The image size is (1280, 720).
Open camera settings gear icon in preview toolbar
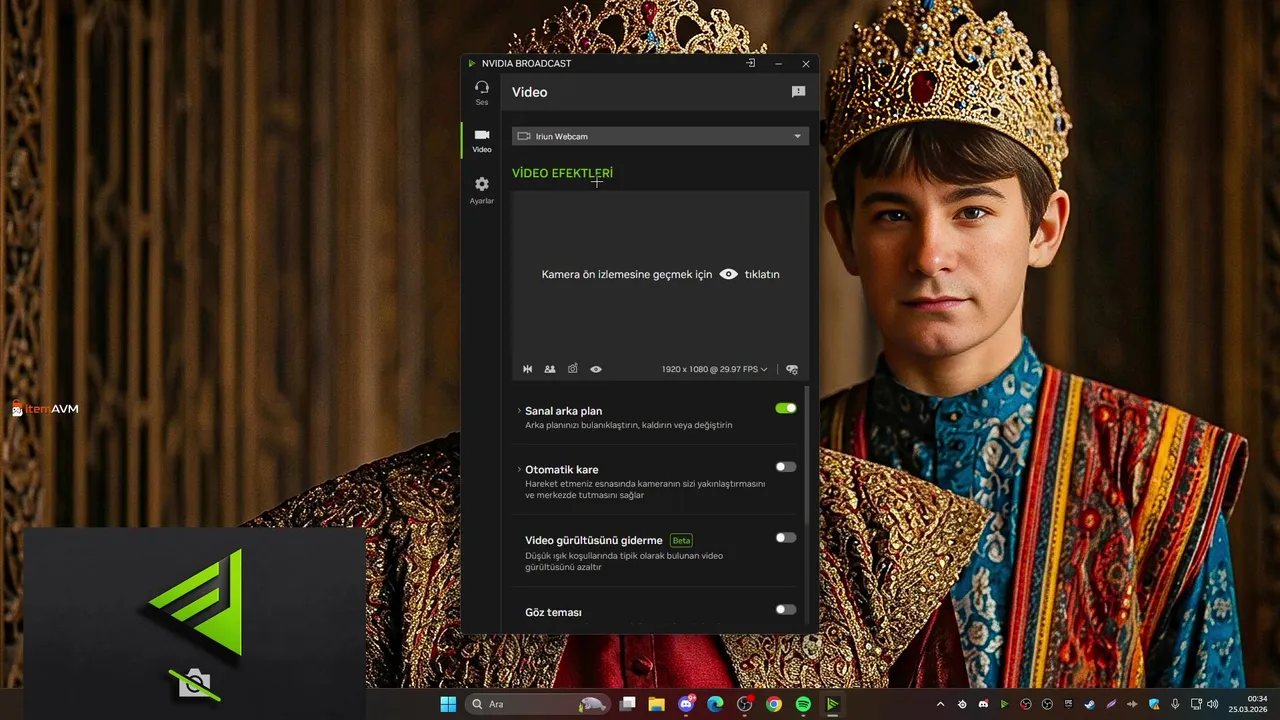pyautogui.click(x=792, y=369)
